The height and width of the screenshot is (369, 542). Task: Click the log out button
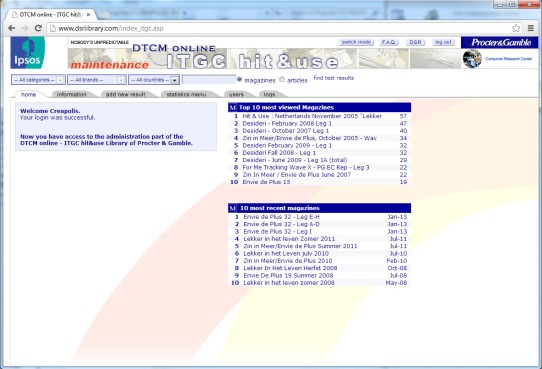(x=443, y=42)
